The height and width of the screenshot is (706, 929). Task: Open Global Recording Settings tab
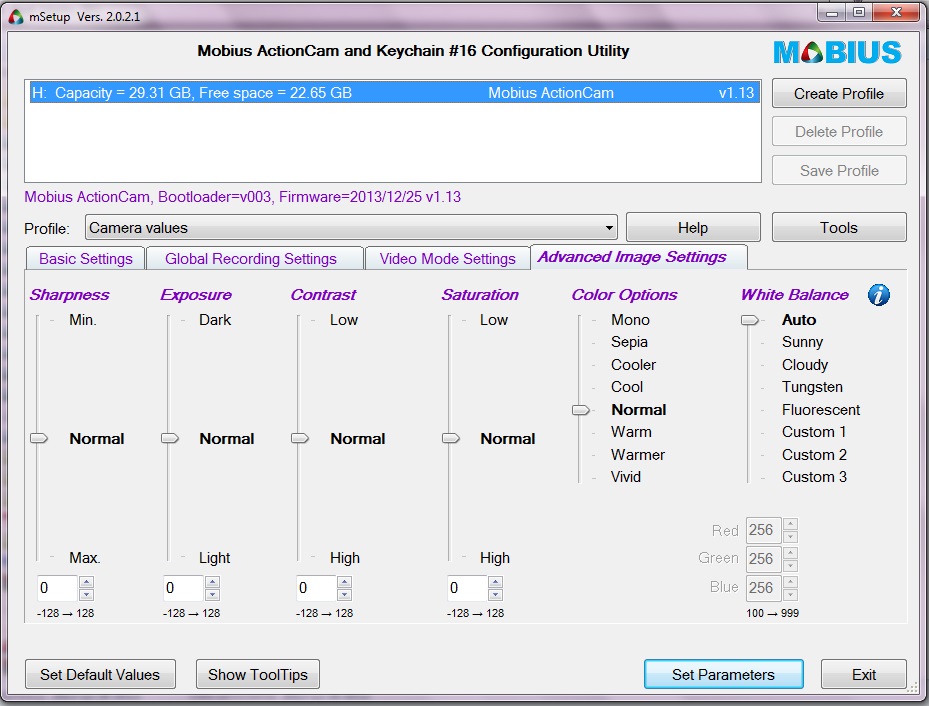pos(251,259)
